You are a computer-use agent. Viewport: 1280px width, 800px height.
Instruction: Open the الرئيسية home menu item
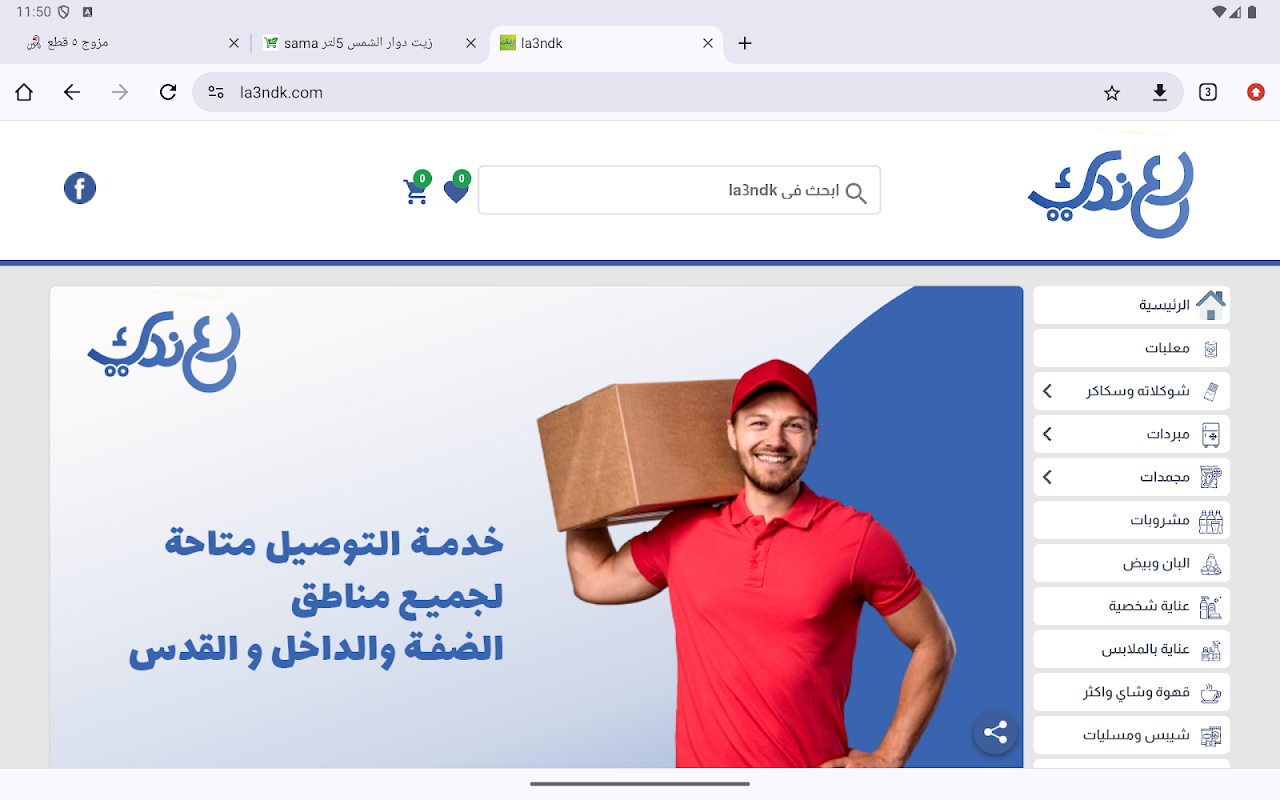[x=1131, y=305]
